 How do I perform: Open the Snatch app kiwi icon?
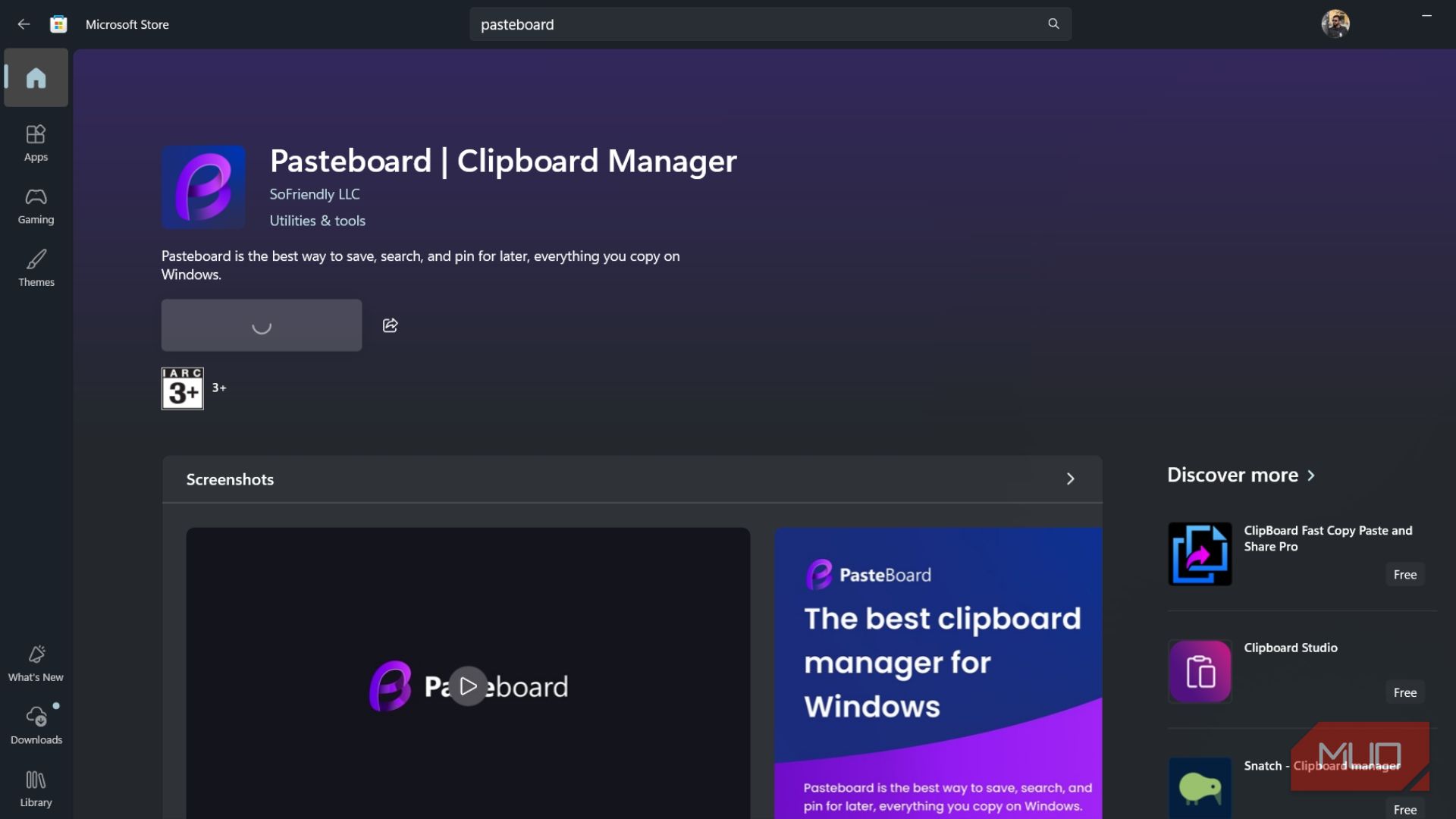(x=1200, y=789)
